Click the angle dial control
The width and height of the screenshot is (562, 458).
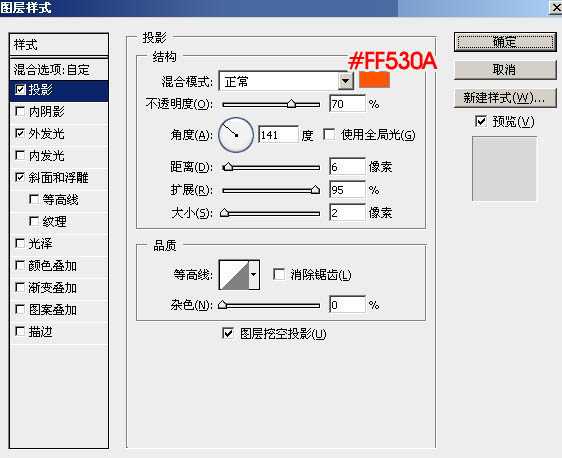click(236, 135)
